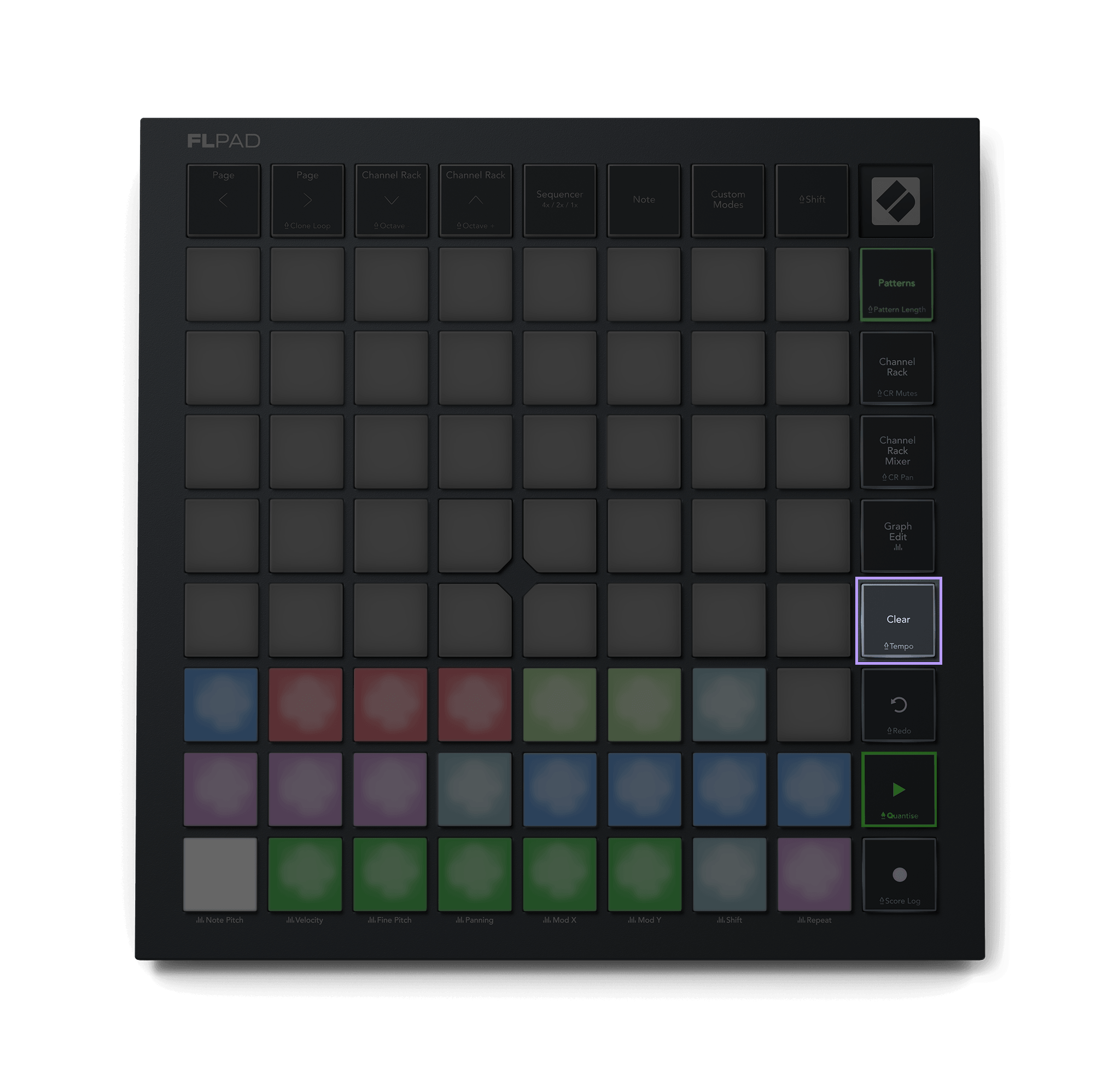Viewport: 1120px width, 1078px height.
Task: Tap the unlit pad directly below the Note button
Action: (x=644, y=284)
